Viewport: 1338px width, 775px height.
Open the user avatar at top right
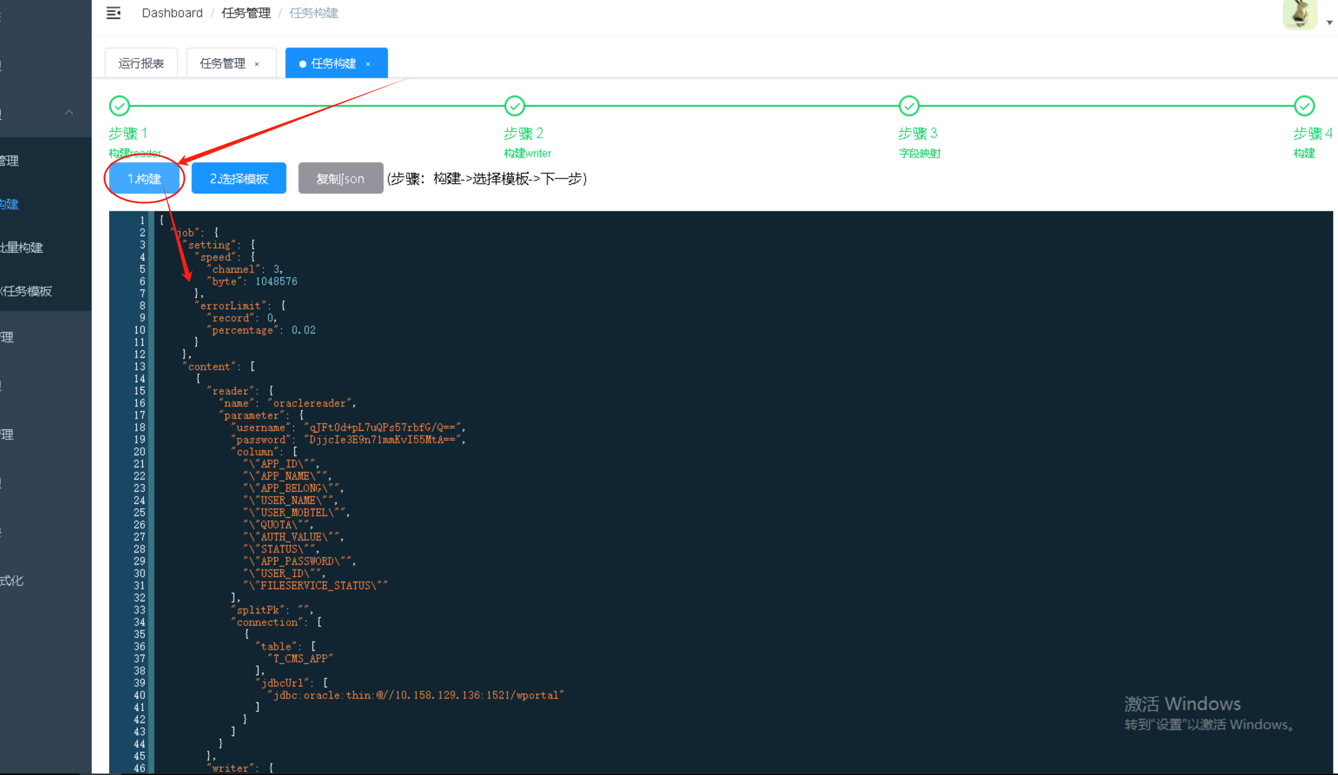coord(1299,14)
